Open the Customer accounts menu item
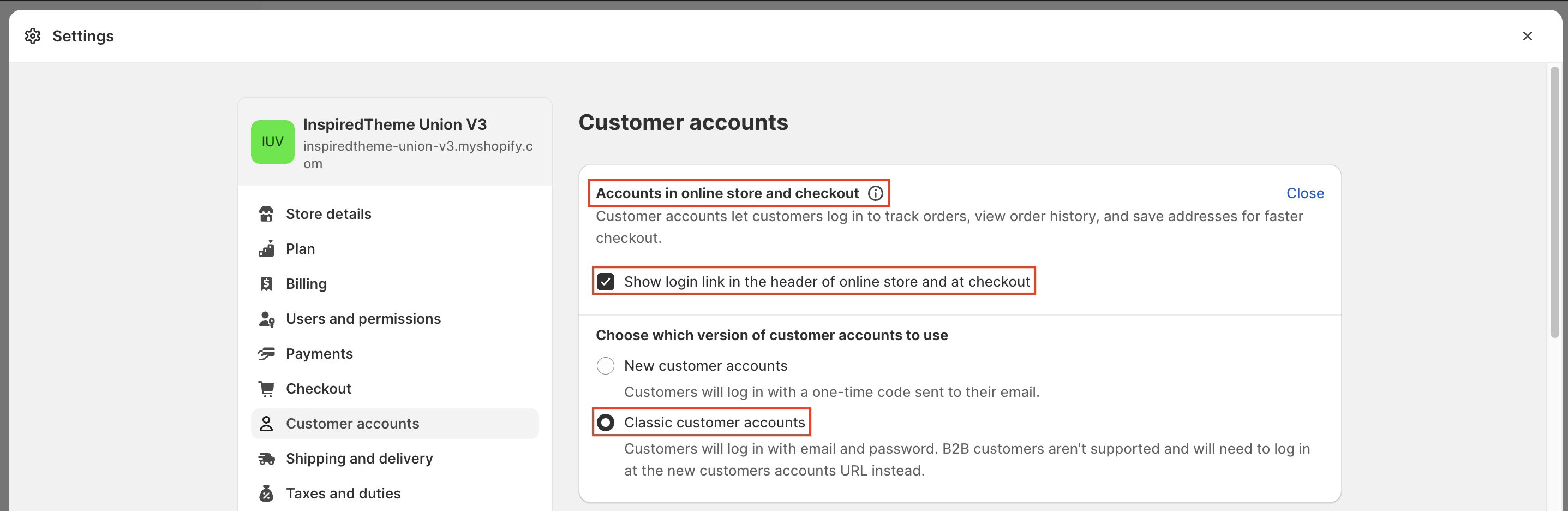Image resolution: width=1568 pixels, height=511 pixels. (x=352, y=423)
